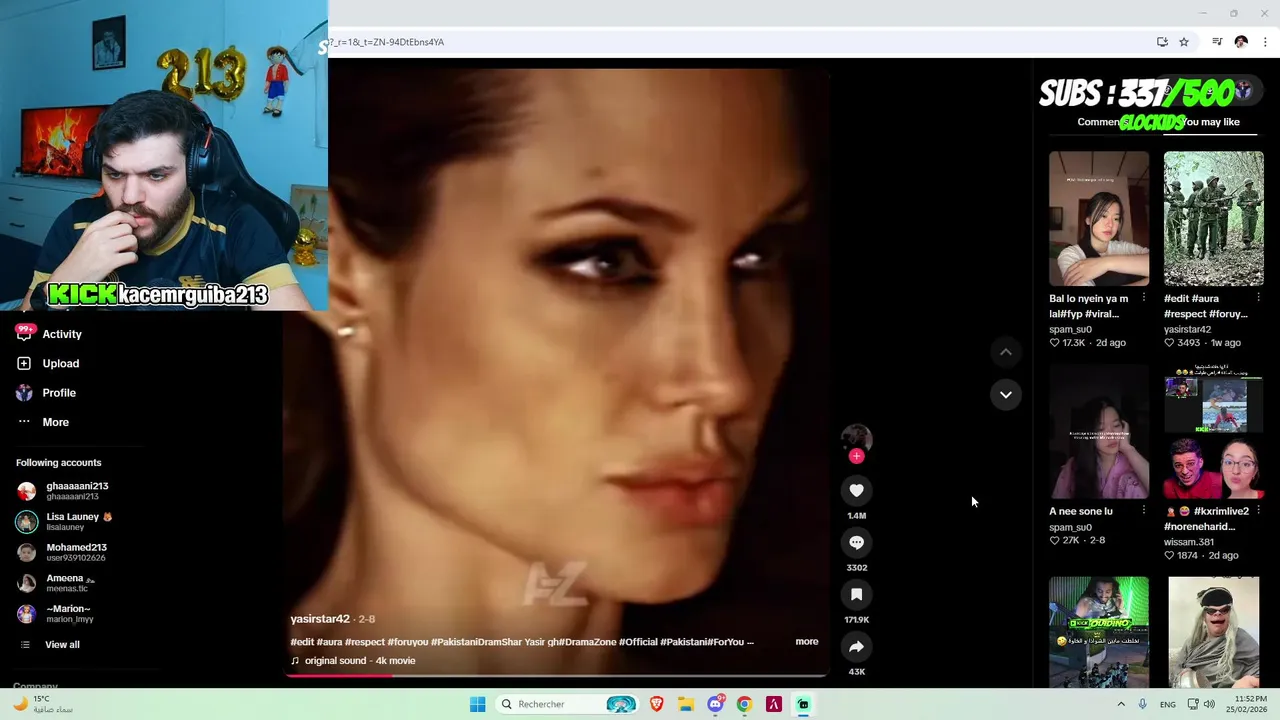
Task: Click the install app icon in address bar
Action: 1162,42
